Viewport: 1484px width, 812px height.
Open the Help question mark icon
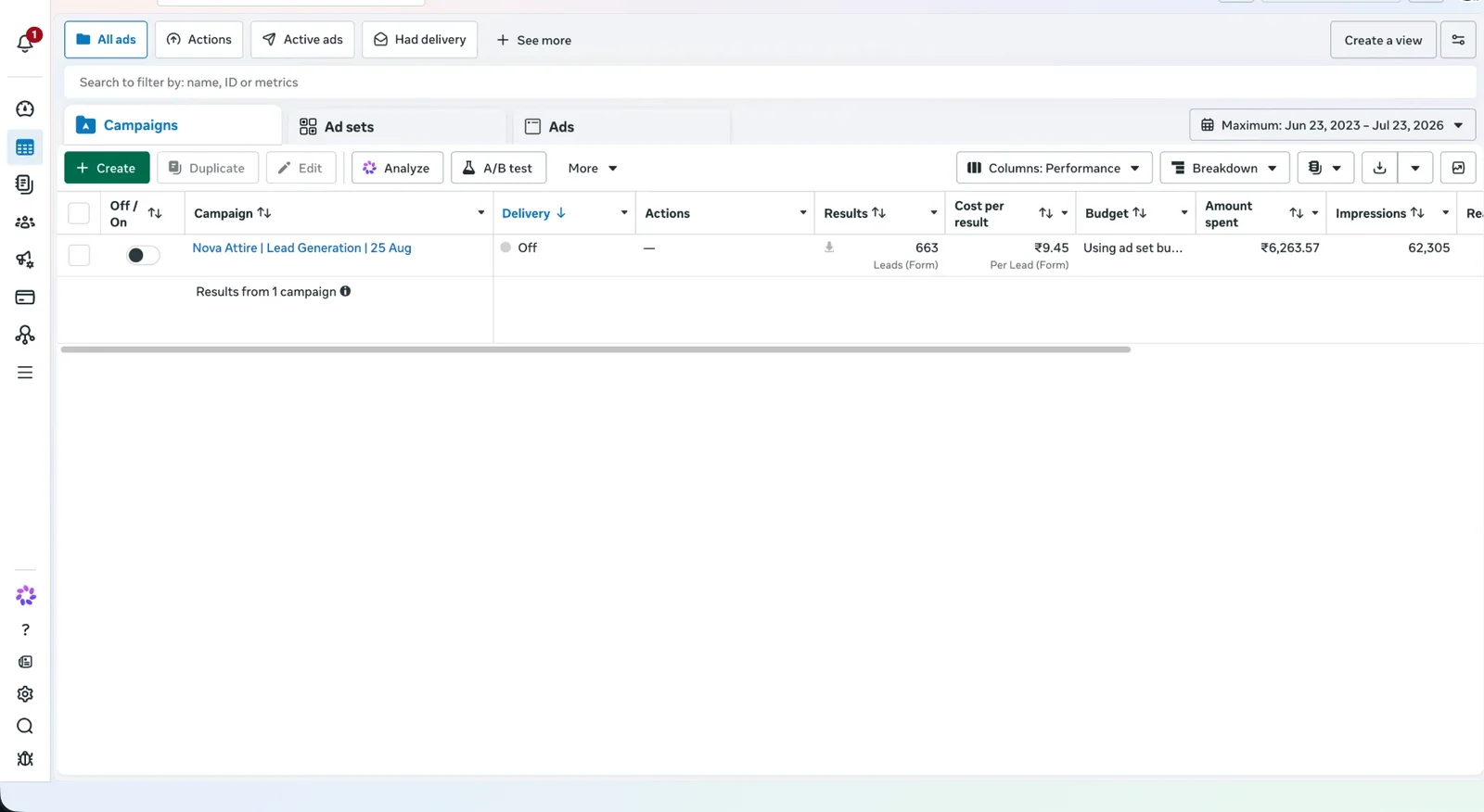(x=25, y=629)
